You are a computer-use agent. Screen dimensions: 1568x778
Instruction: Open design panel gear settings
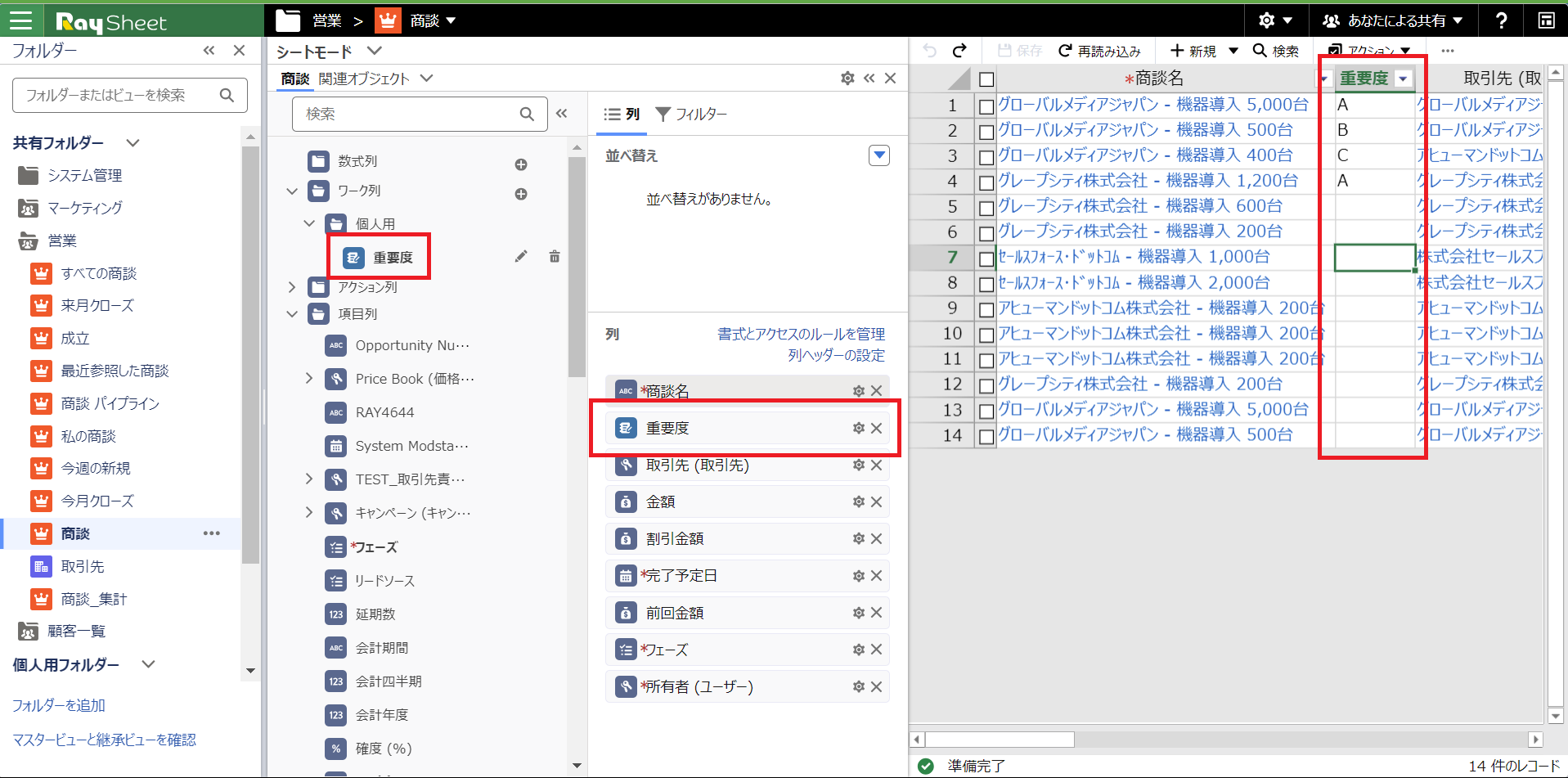[847, 79]
